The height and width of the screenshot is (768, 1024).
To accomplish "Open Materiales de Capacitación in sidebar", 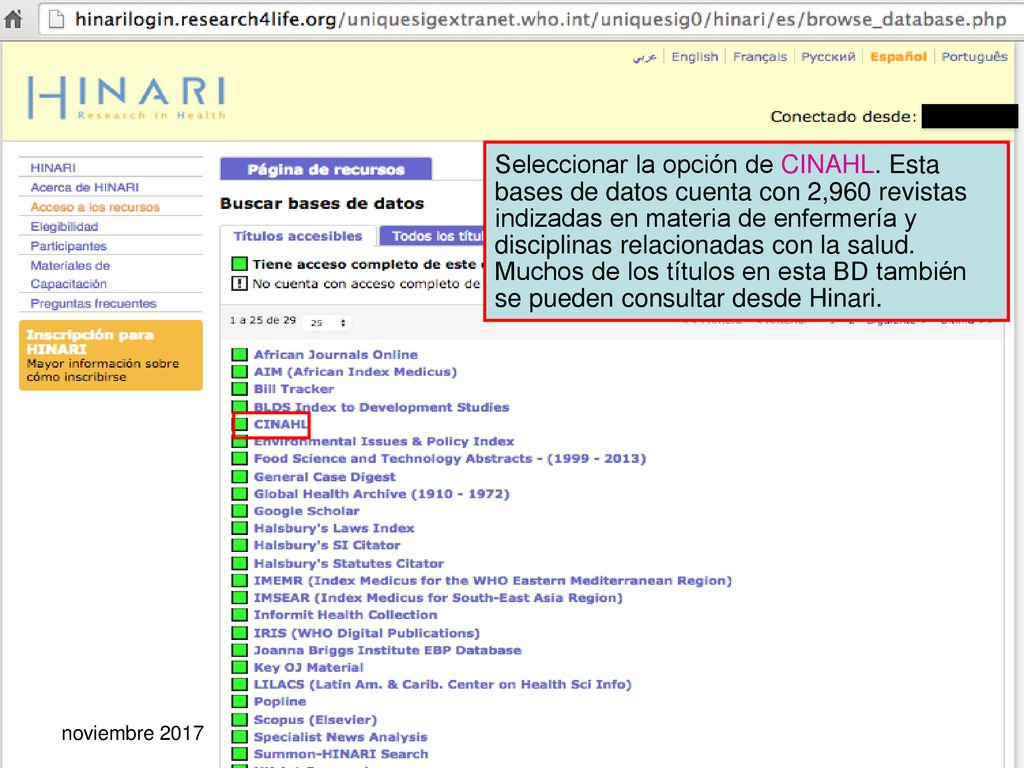I will tap(70, 275).
